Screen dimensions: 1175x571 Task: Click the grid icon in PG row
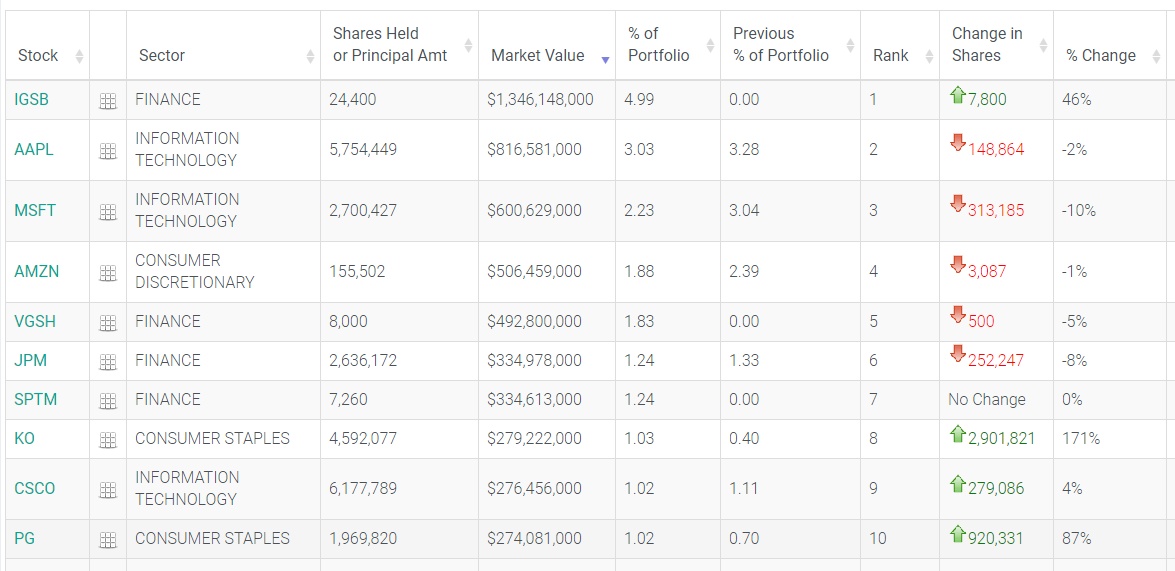108,539
